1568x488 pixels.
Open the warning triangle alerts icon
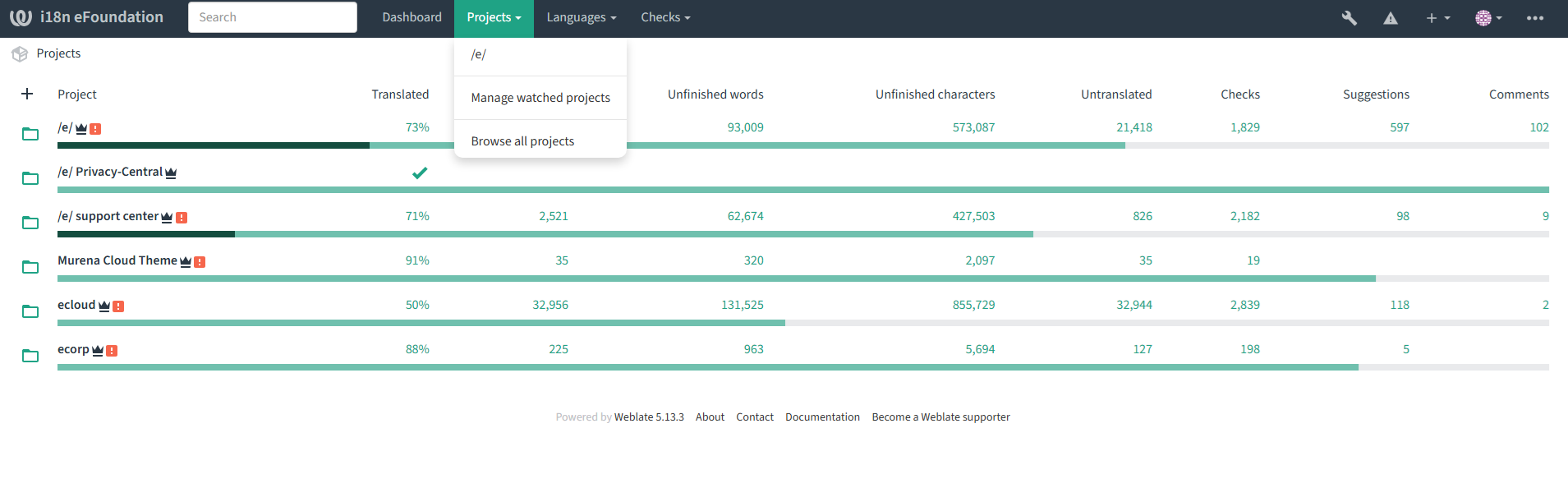point(1391,18)
